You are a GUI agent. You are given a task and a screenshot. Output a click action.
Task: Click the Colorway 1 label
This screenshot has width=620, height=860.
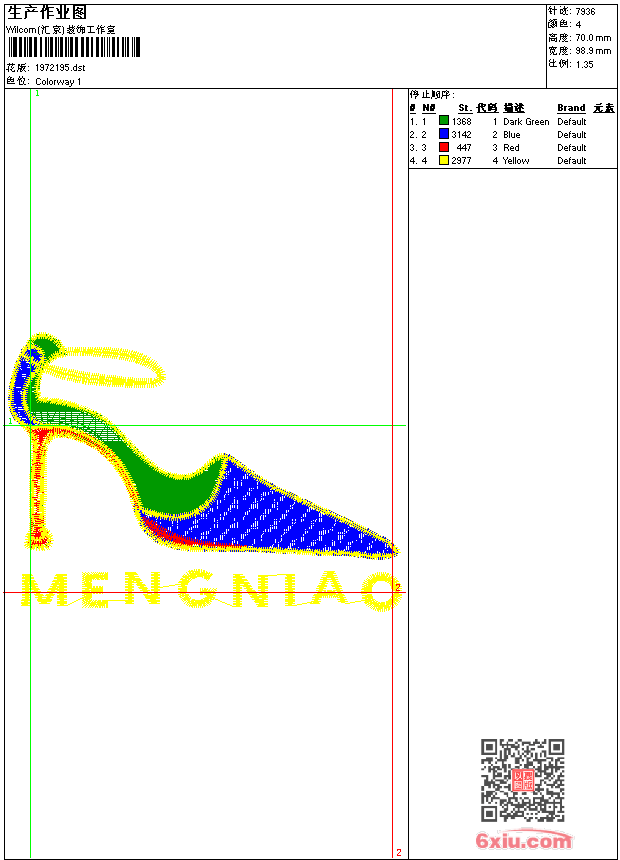click(x=58, y=82)
